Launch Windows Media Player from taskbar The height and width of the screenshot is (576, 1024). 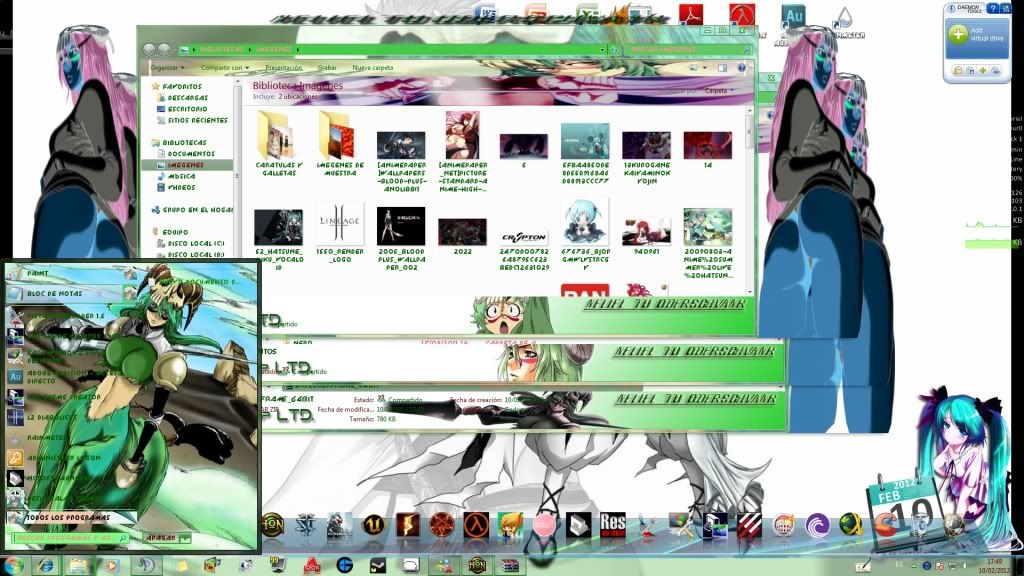112,566
